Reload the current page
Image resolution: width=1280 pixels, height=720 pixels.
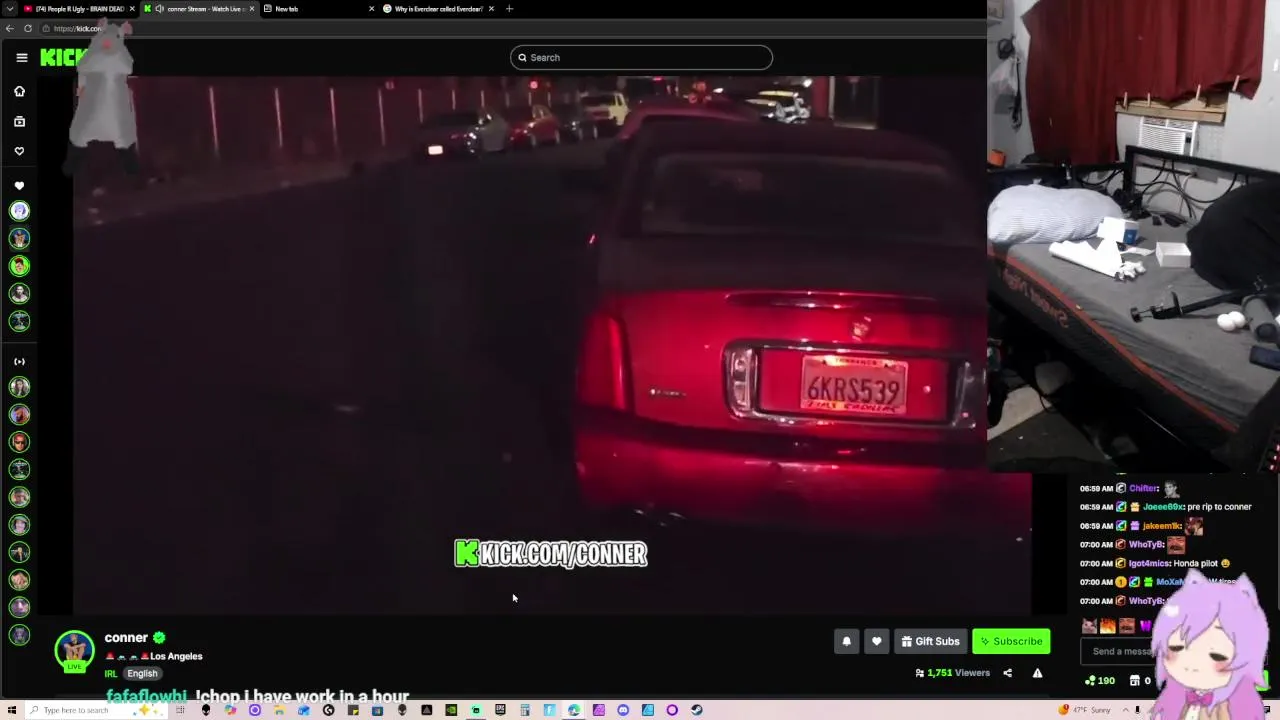coord(28,28)
